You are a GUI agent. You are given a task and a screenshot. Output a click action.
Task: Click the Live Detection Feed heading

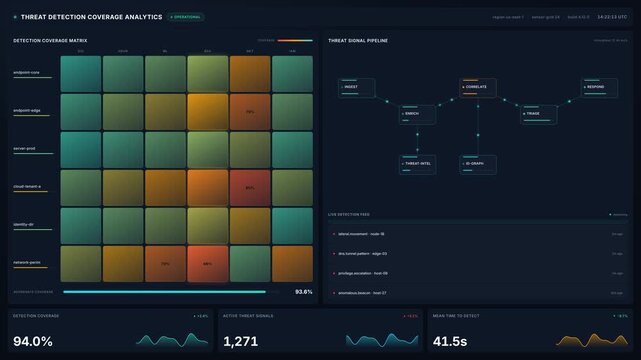pos(349,215)
